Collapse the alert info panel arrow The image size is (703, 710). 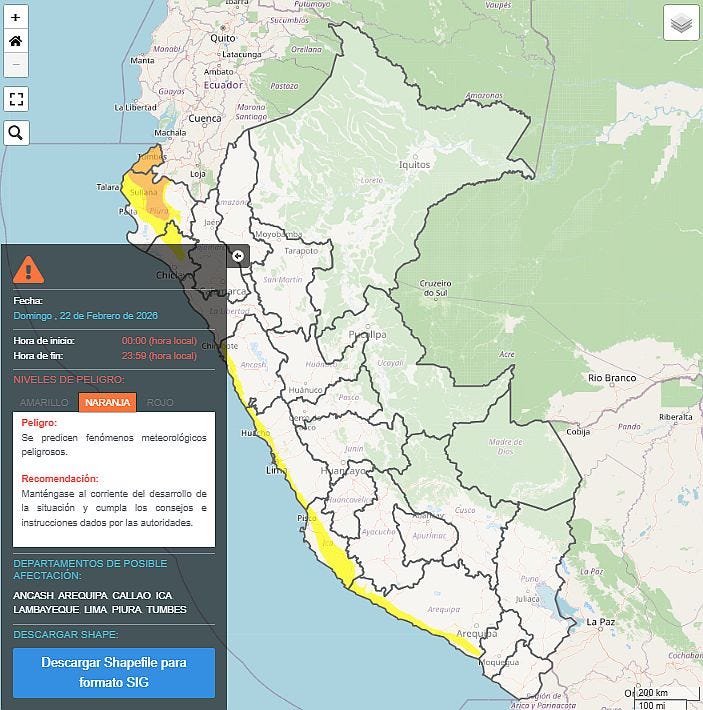click(238, 256)
